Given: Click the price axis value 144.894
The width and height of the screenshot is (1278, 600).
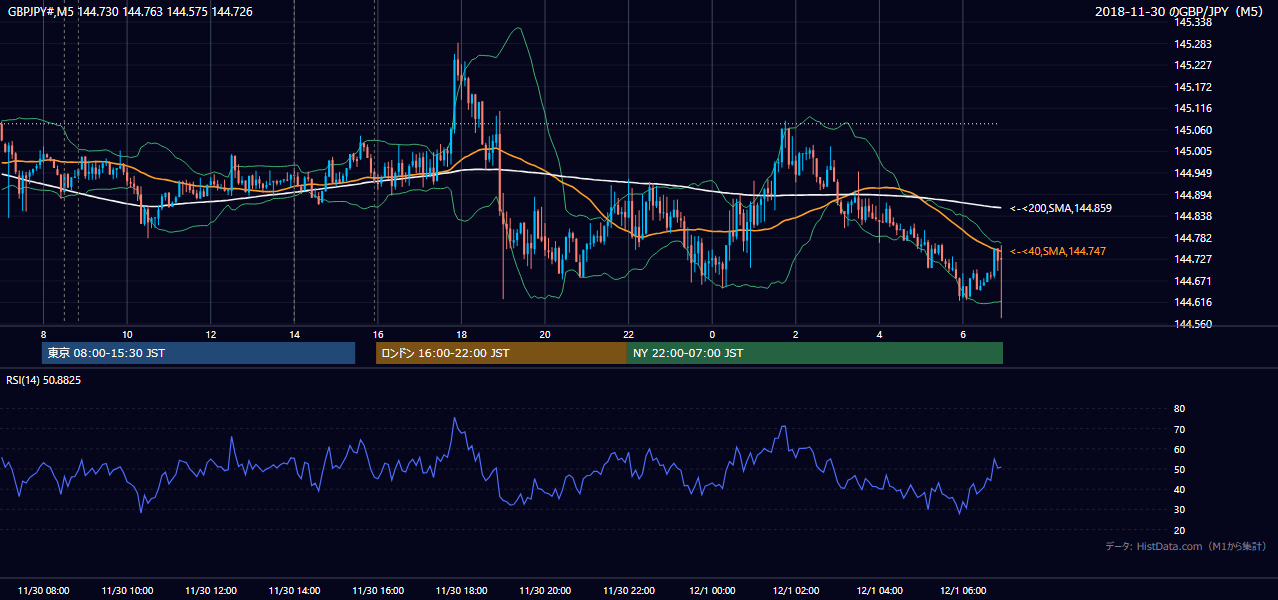Looking at the screenshot, I should (x=1193, y=195).
